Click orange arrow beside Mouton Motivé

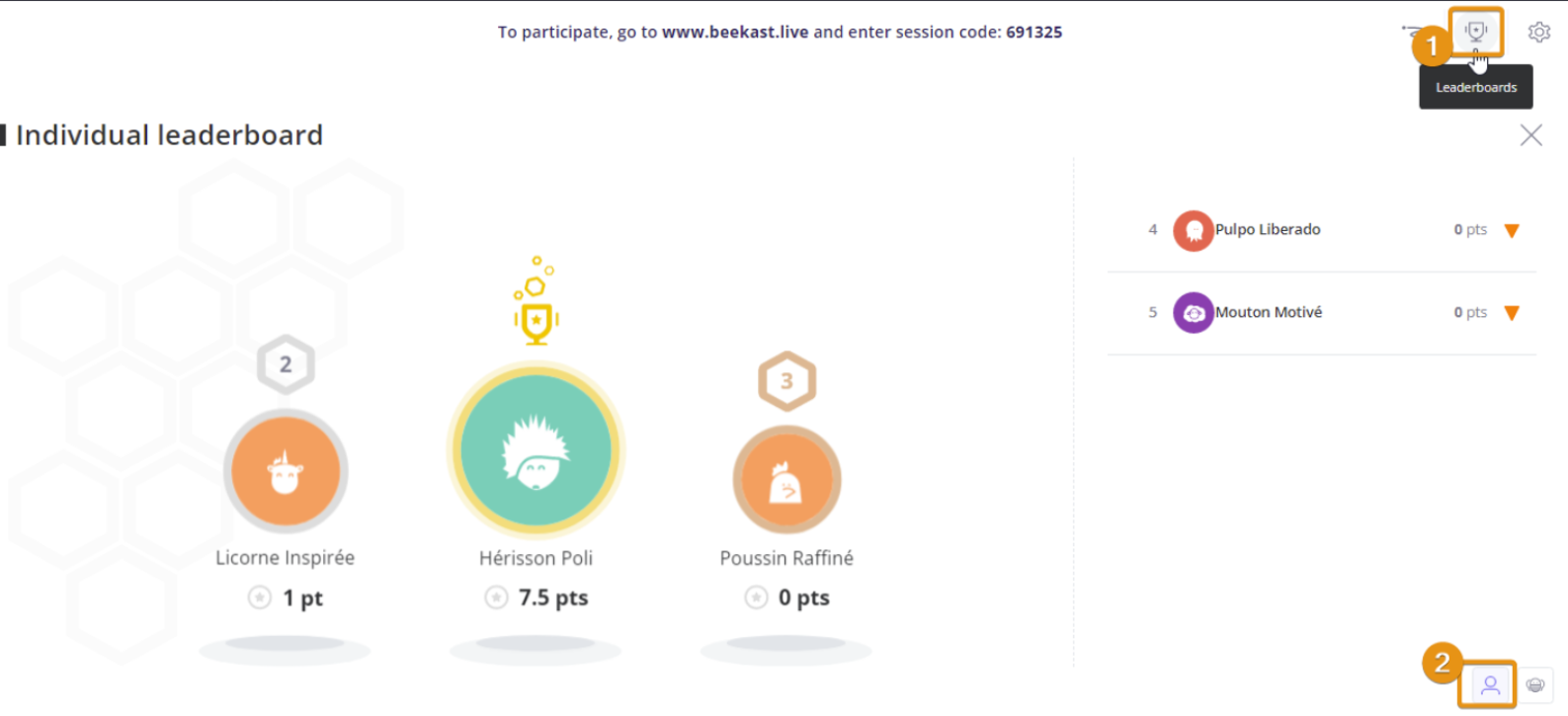click(x=1511, y=313)
